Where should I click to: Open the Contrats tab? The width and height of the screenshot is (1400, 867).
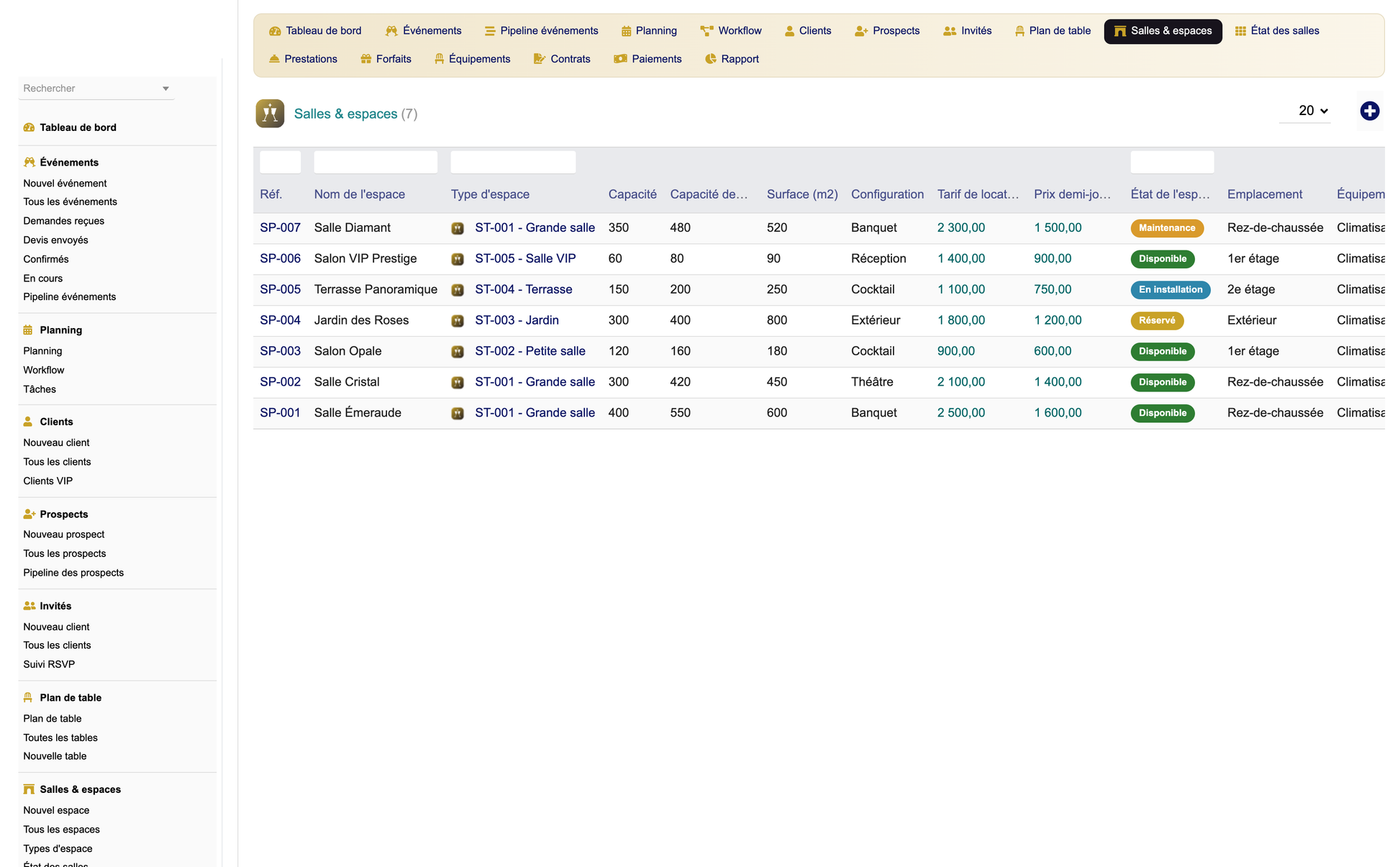click(x=562, y=59)
